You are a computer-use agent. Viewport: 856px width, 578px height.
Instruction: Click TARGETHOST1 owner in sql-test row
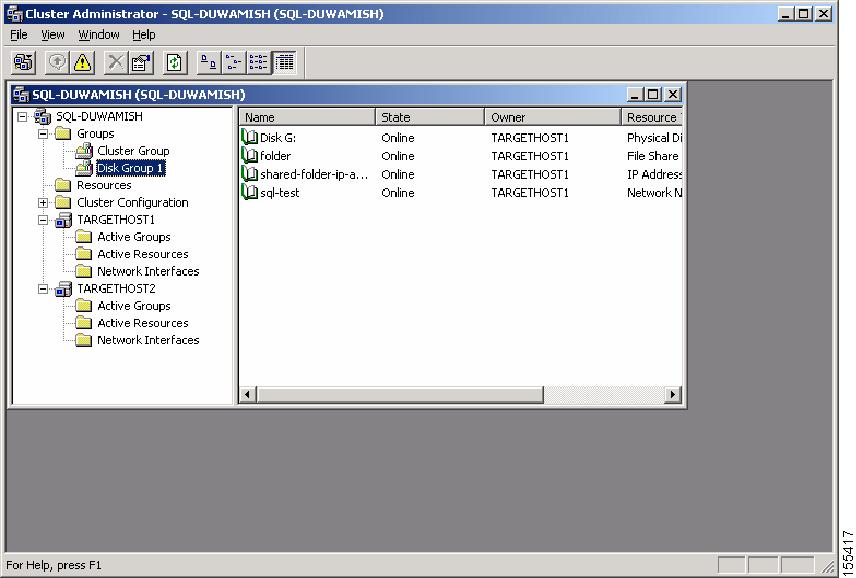pyautogui.click(x=530, y=193)
